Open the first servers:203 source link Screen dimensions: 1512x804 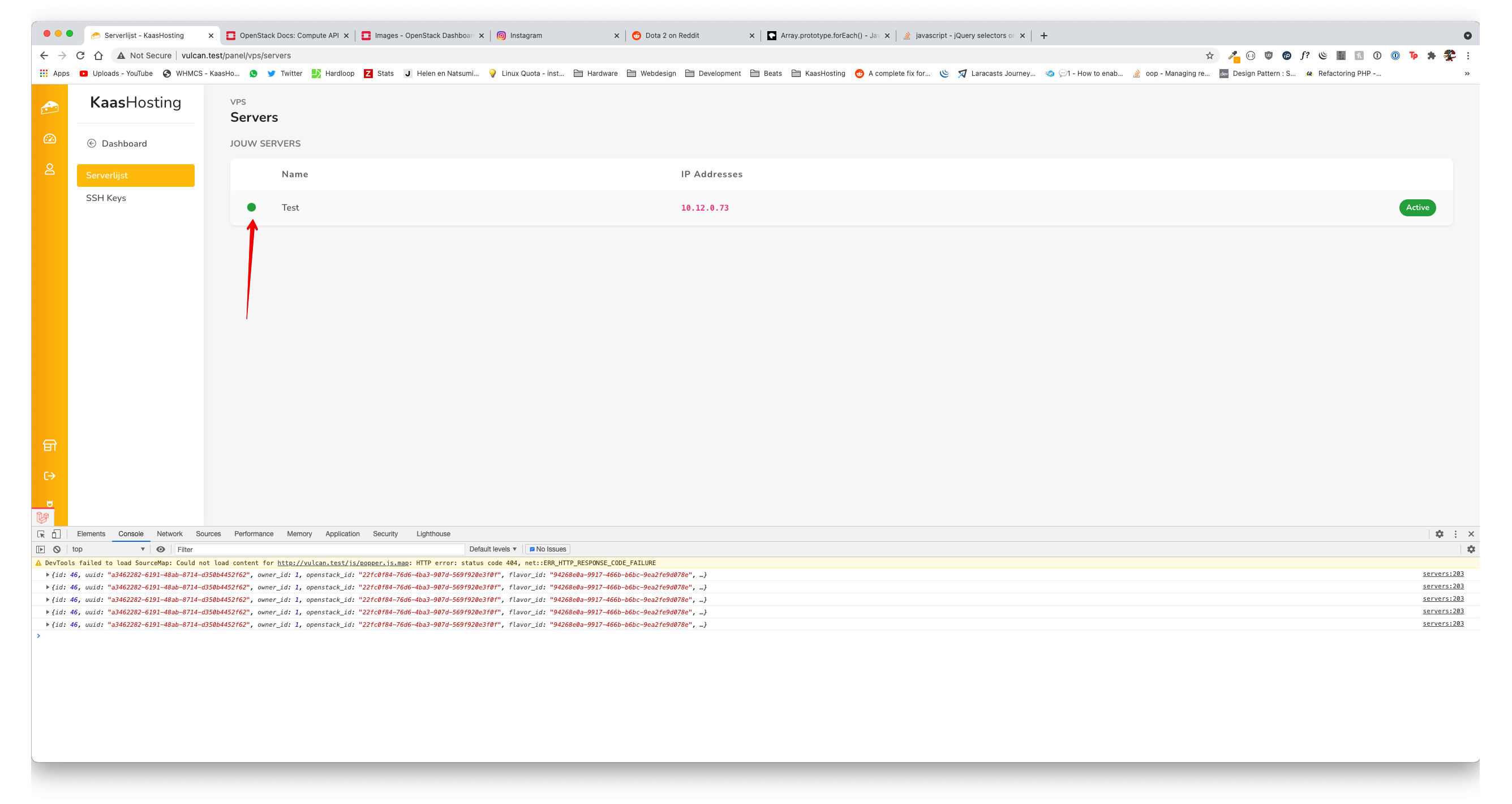point(1443,574)
